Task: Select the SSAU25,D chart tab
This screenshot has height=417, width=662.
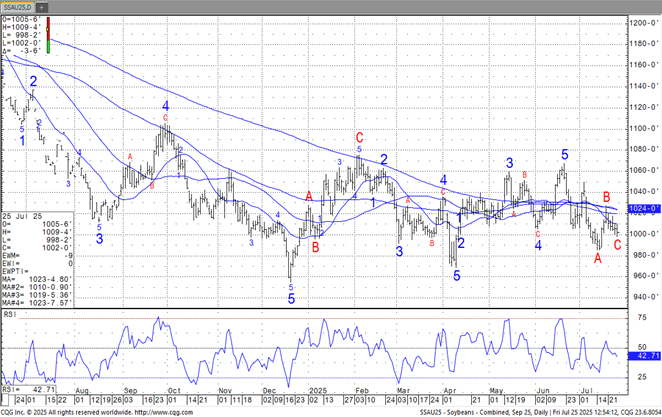Action: pyautogui.click(x=20, y=6)
